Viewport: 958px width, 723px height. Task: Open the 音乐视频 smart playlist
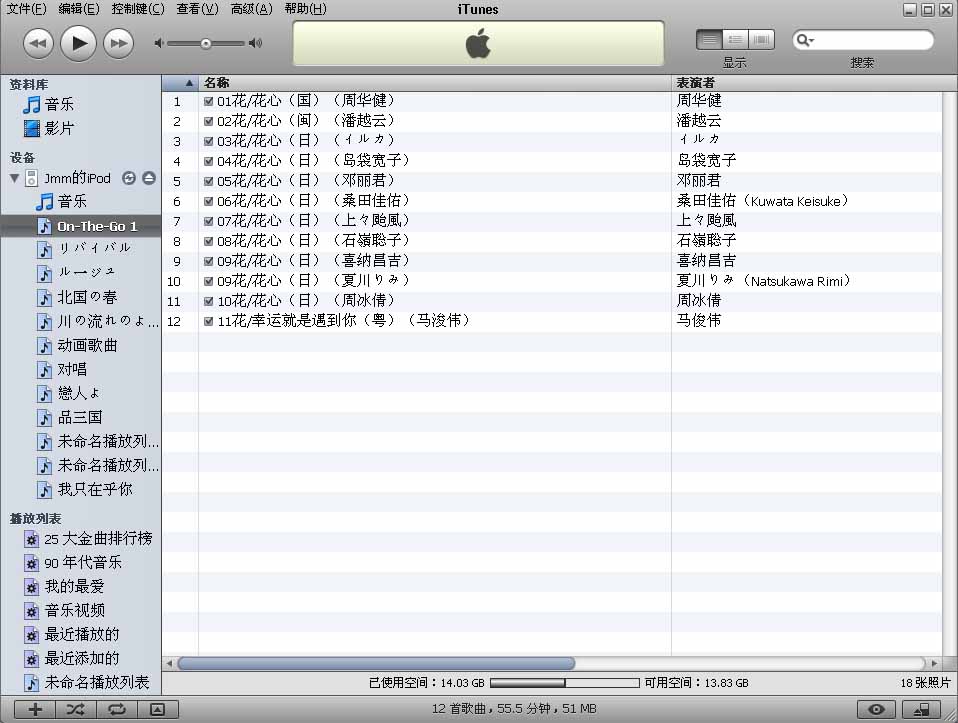pyautogui.click(x=74, y=611)
